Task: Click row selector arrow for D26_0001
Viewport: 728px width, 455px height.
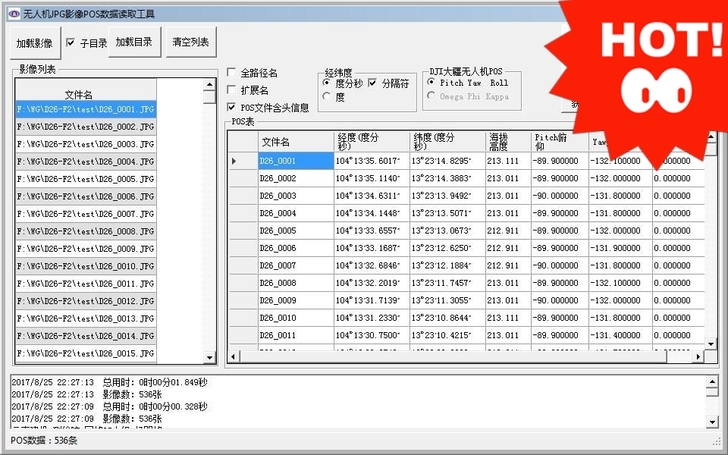Action: click(x=243, y=161)
